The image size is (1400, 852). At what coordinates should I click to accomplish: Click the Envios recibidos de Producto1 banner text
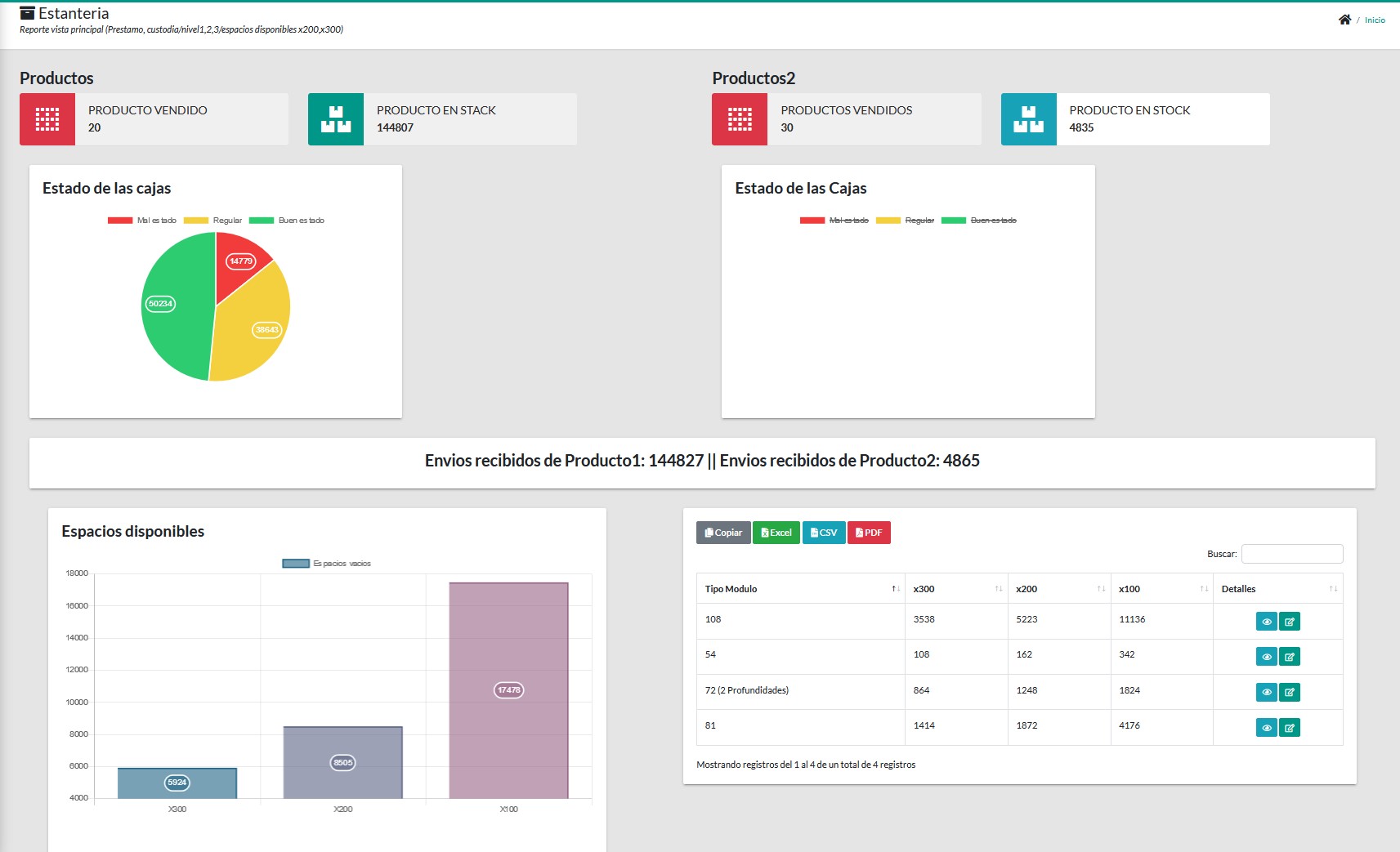pos(564,461)
